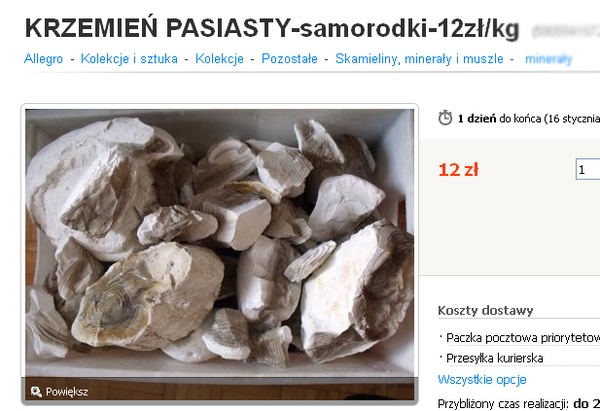Click the clock icon next to time remaining
Screen dimensions: 600x411
445,118
